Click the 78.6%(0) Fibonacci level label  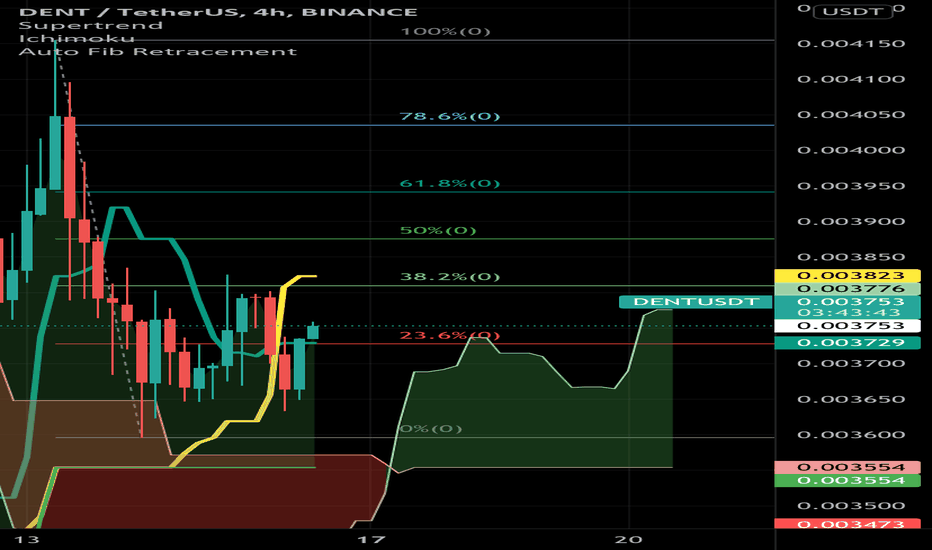click(x=449, y=116)
